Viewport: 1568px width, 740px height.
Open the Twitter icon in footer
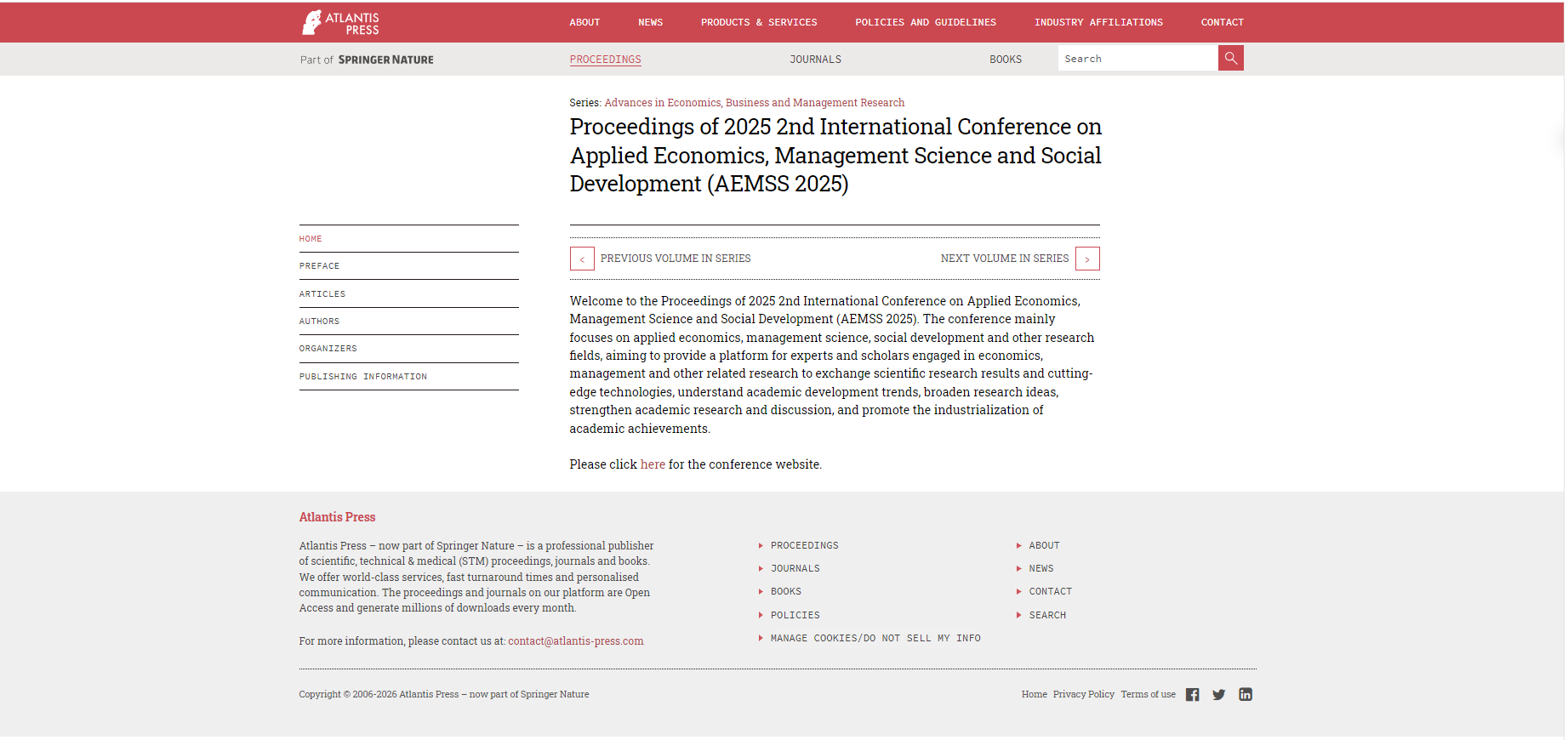(x=1218, y=695)
